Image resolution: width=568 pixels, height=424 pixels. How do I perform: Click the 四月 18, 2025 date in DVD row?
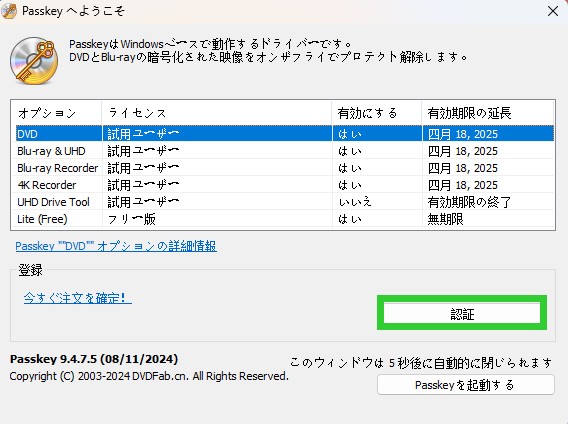click(463, 134)
